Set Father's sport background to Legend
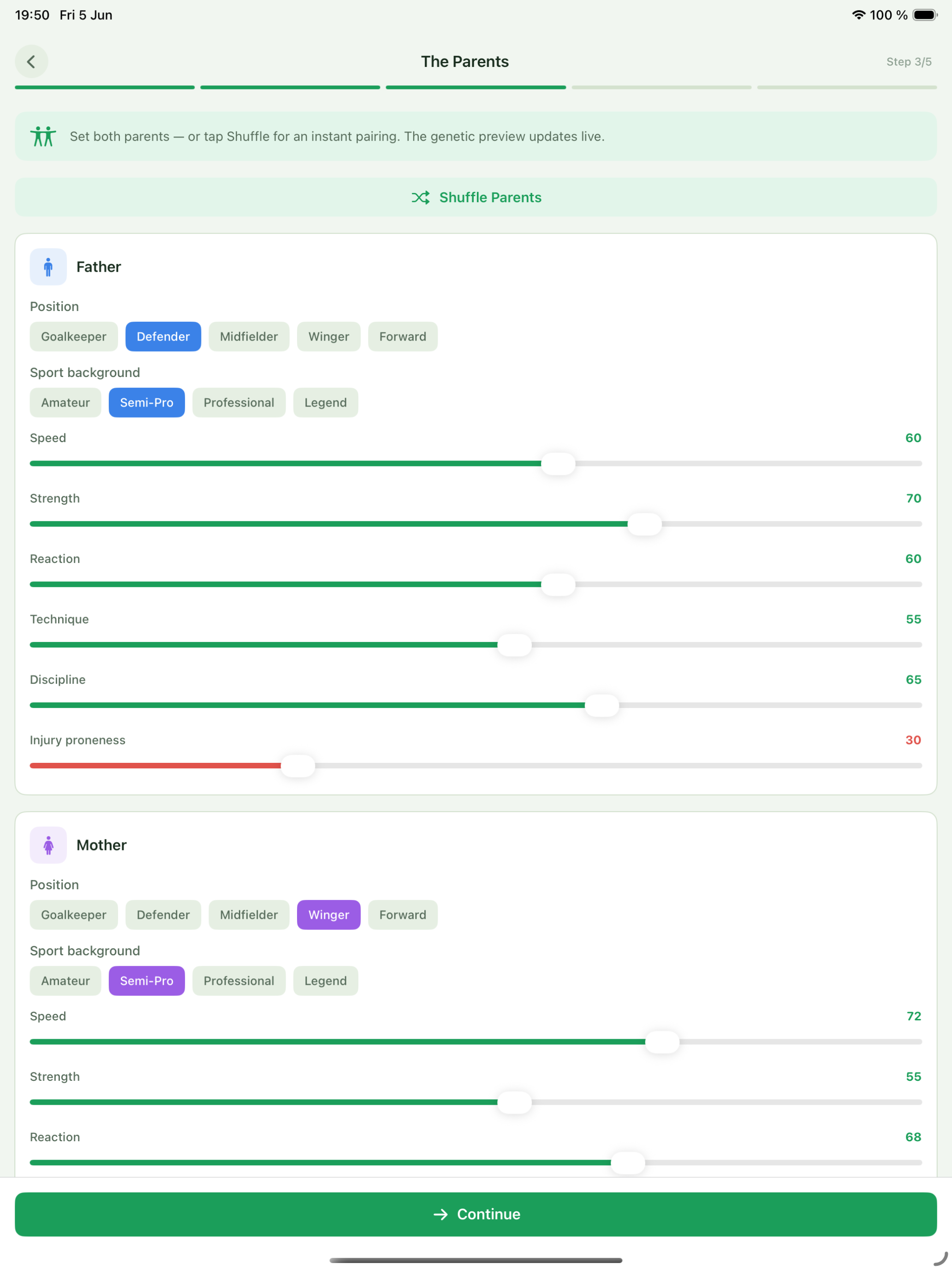952x1270 pixels. [x=325, y=402]
